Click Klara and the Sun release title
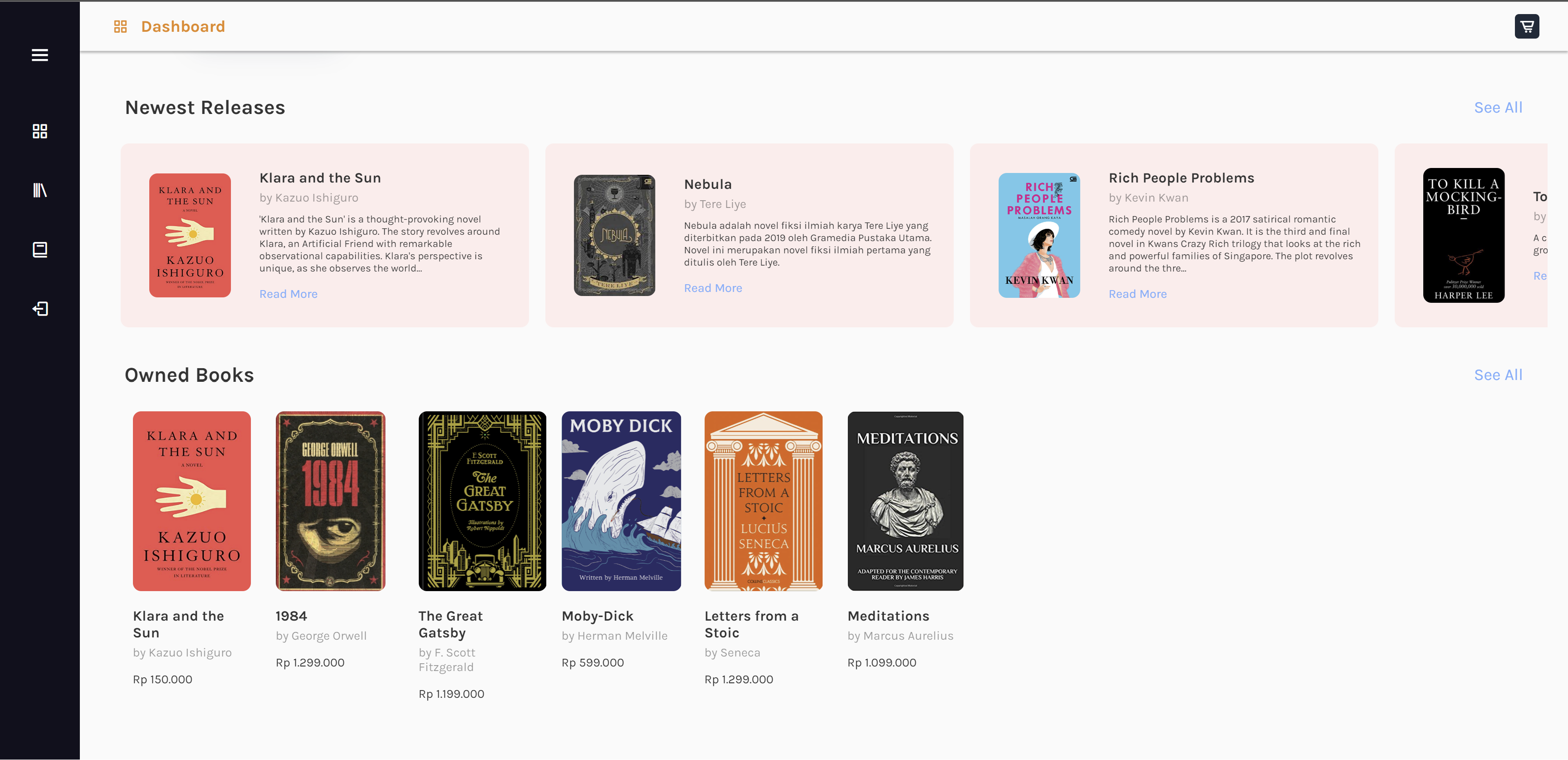The height and width of the screenshot is (760, 1568). click(x=320, y=178)
